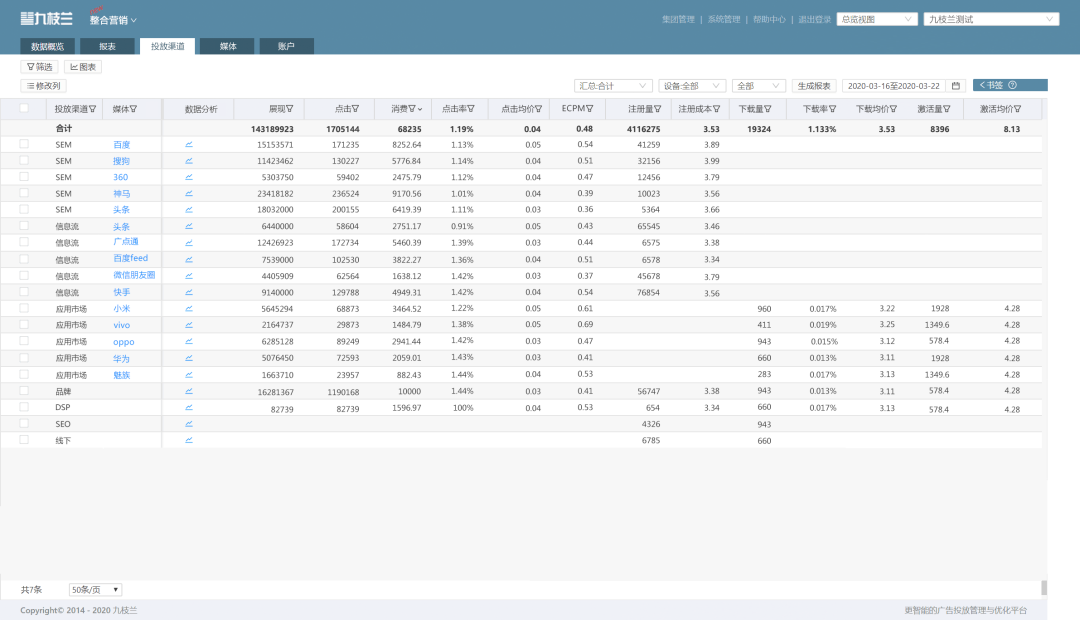
Task: Click the help icon beside 书签
Action: point(1012,85)
